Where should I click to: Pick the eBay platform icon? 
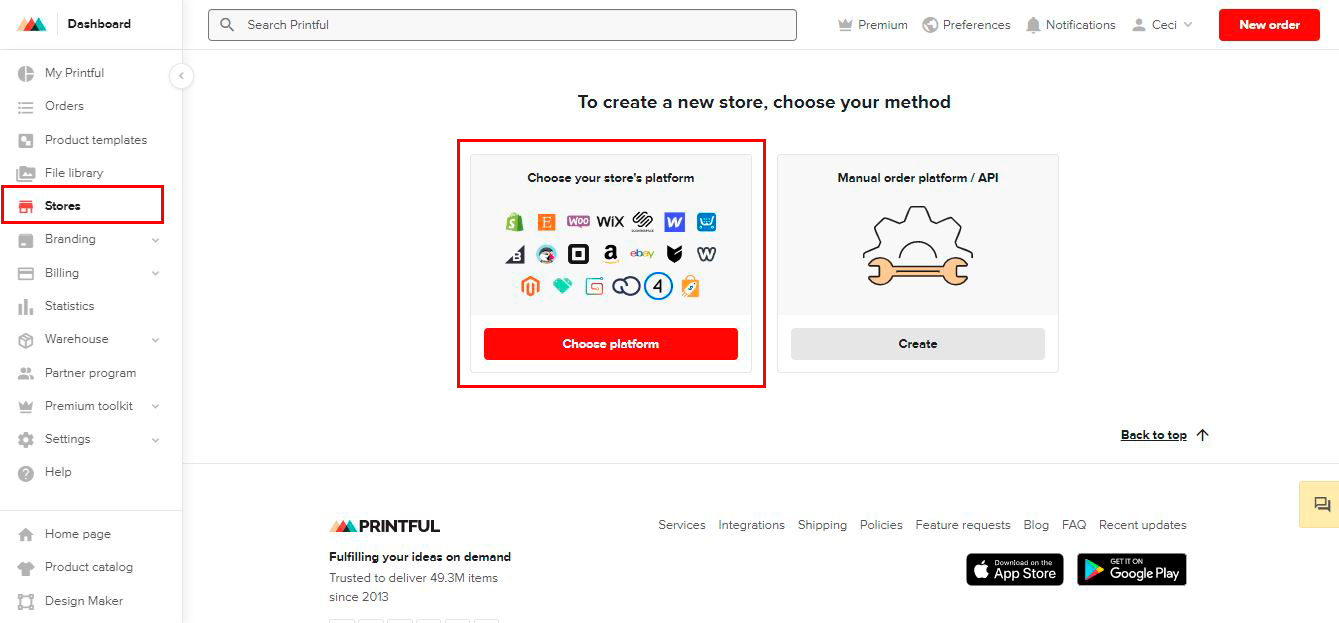pyautogui.click(x=642, y=253)
